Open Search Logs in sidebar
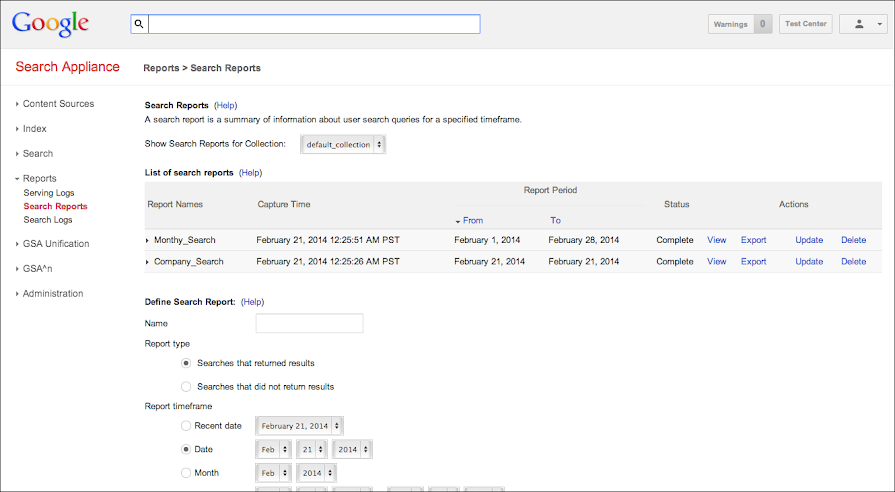 48,220
